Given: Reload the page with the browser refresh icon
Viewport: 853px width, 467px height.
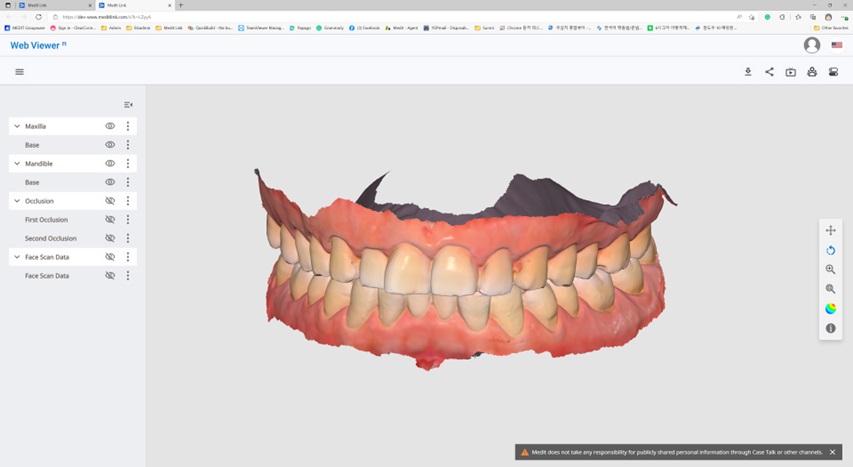Looking at the screenshot, I should tap(38, 17).
